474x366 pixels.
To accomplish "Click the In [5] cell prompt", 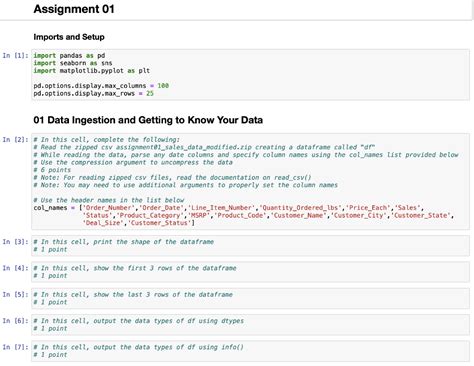I will point(15,294).
